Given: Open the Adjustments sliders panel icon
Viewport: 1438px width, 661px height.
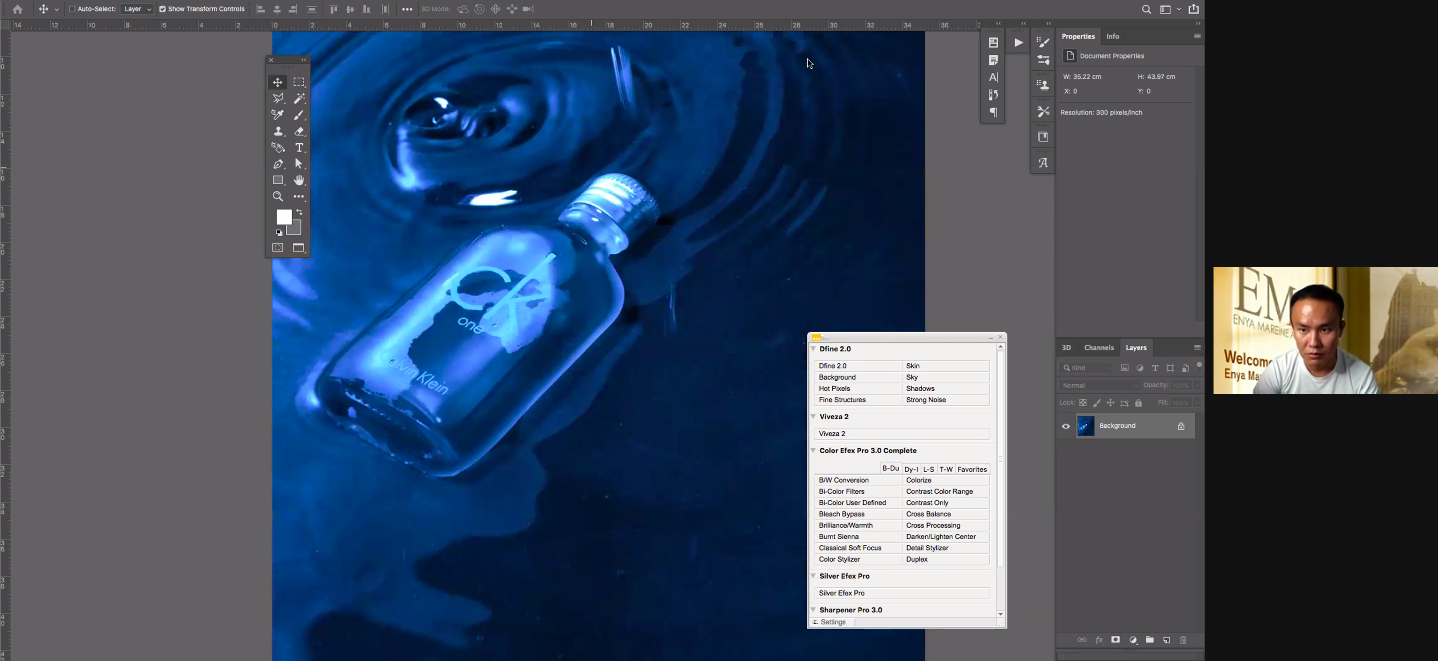Looking at the screenshot, I should 1043,60.
